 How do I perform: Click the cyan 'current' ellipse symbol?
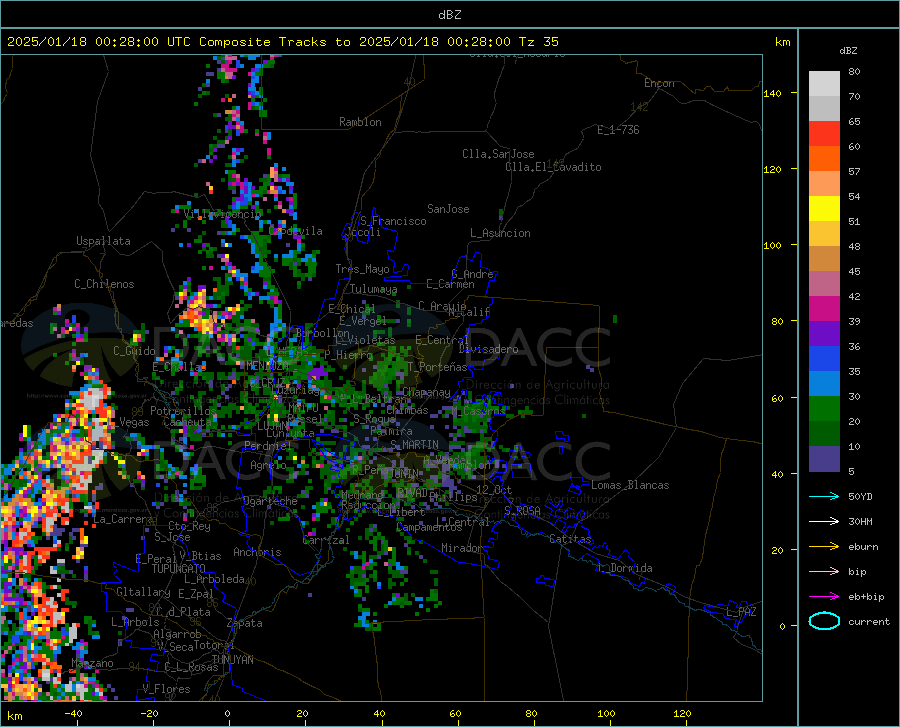(x=824, y=621)
